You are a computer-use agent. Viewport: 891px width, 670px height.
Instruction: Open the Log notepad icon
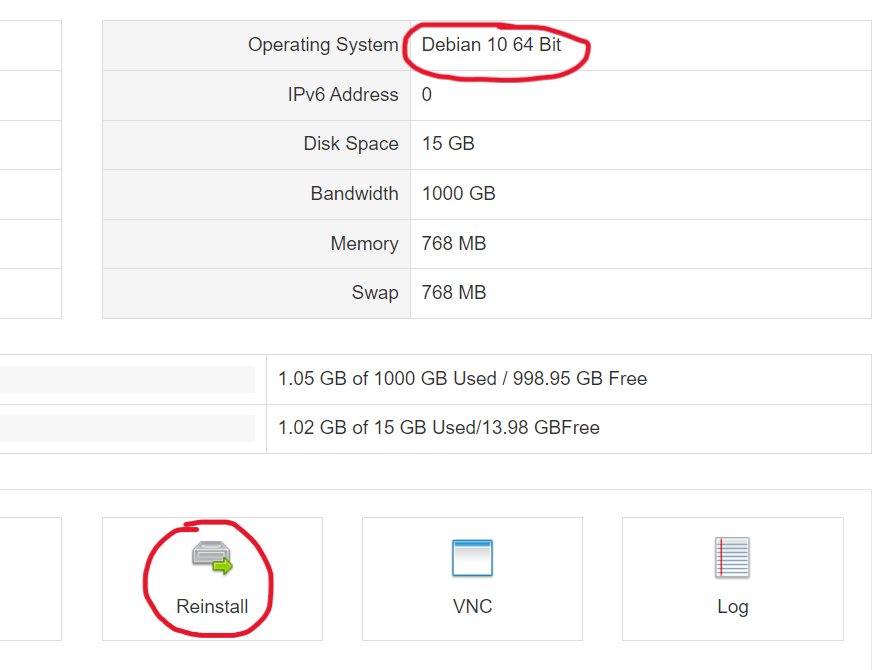pos(732,558)
